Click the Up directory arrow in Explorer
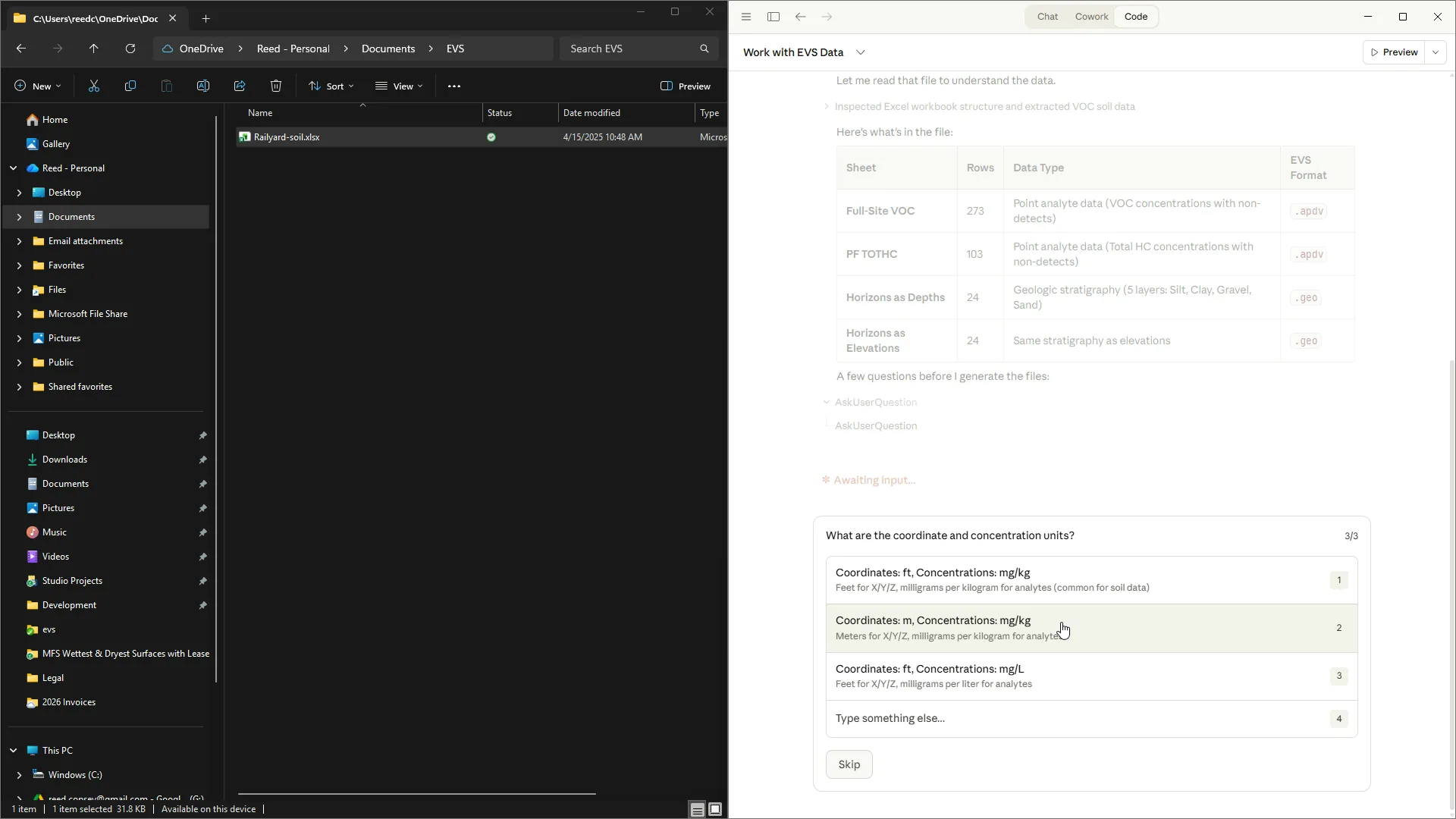 click(94, 49)
